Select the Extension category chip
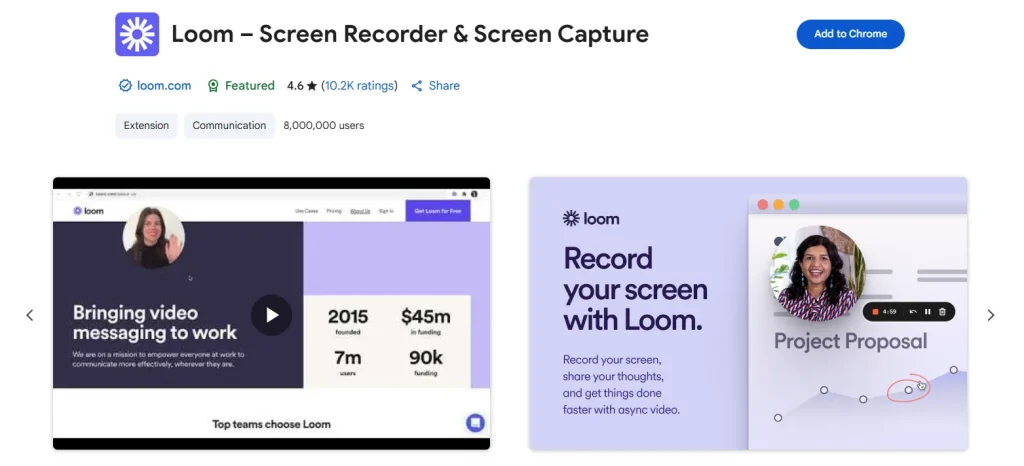Viewport: 1024px width, 466px height. pos(146,126)
